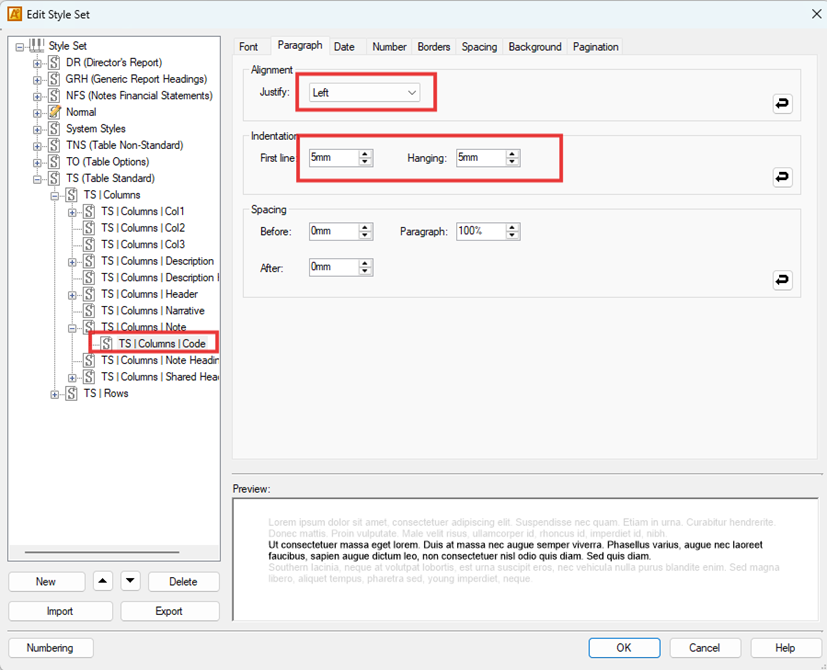Expand the TNS (Table Non-Standard) node
Image resolution: width=827 pixels, height=670 pixels.
[x=37, y=146]
